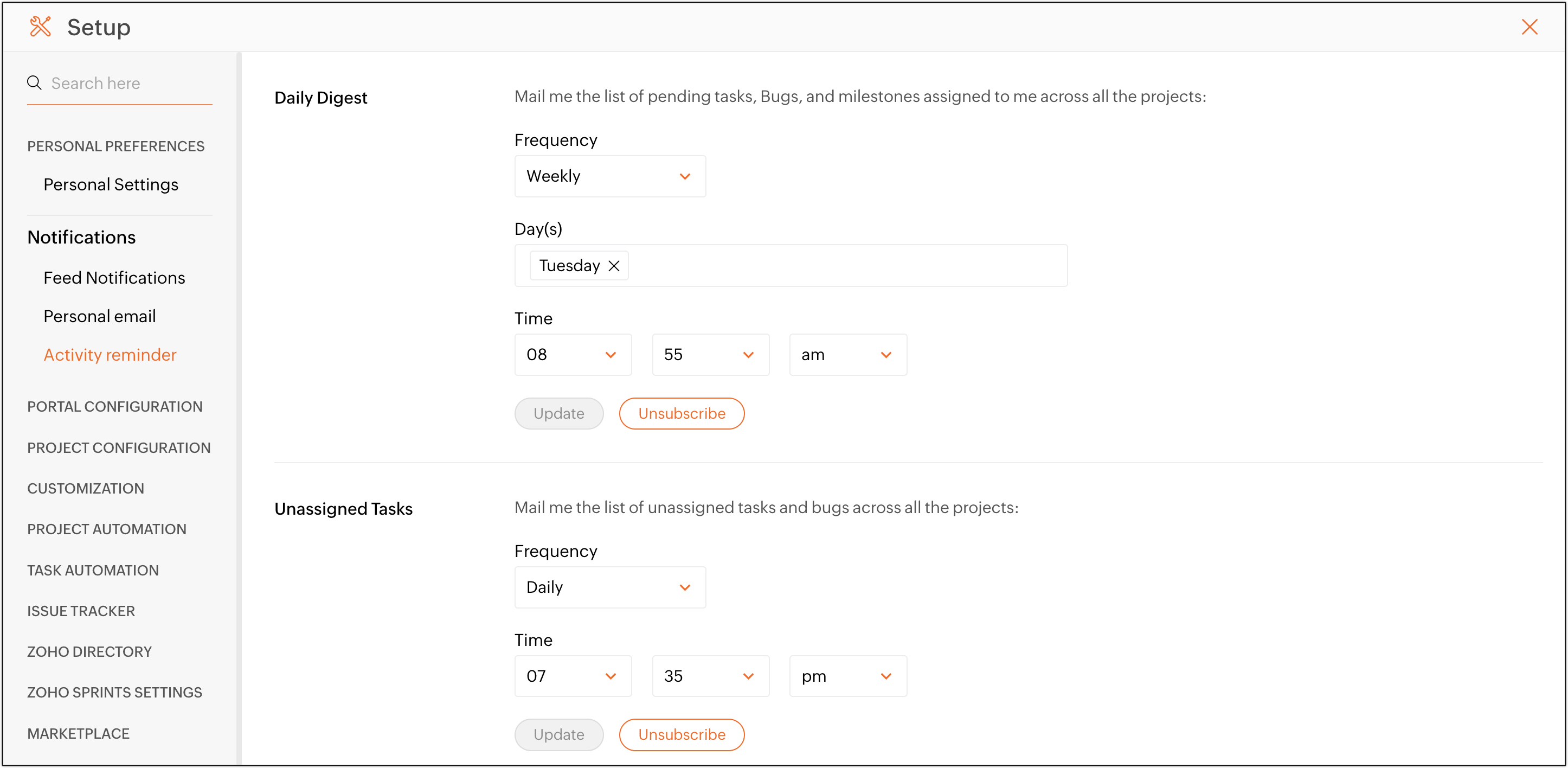Image resolution: width=1568 pixels, height=768 pixels.
Task: Open Personal Settings in sidebar
Action: [111, 185]
